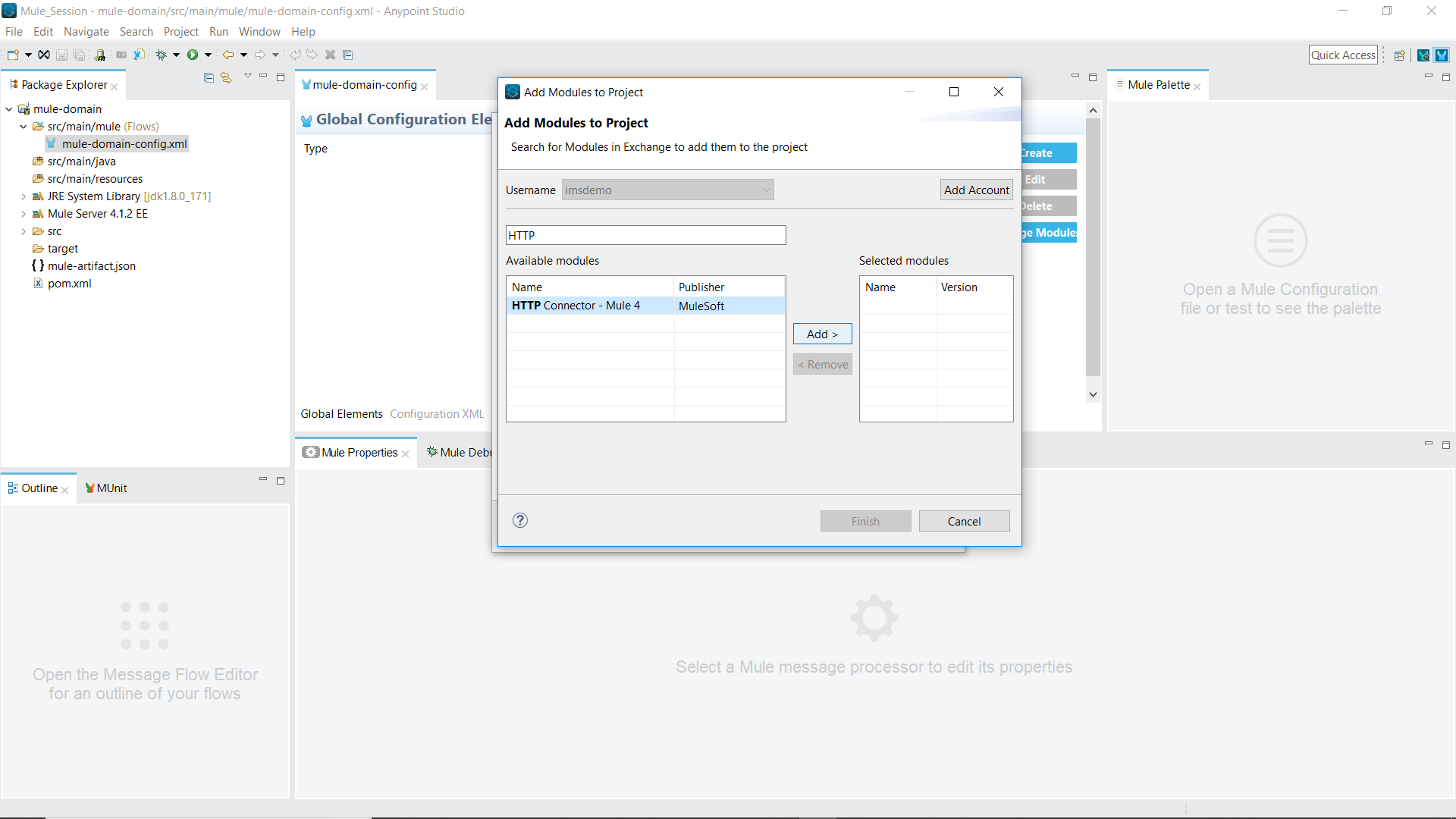The height and width of the screenshot is (819, 1456).
Task: Click the help question mark icon
Action: tap(519, 520)
